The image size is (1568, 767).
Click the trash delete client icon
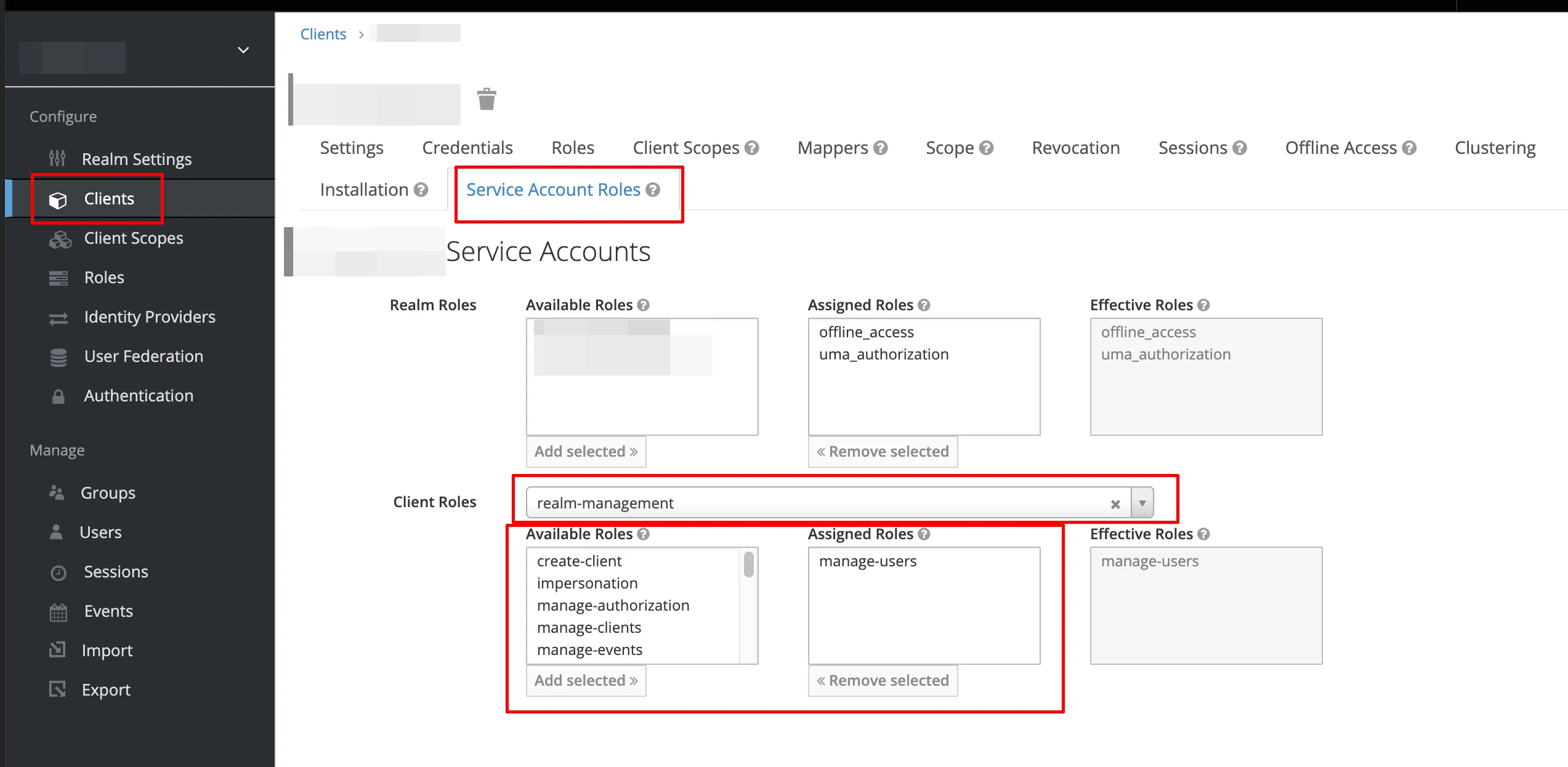(x=487, y=99)
